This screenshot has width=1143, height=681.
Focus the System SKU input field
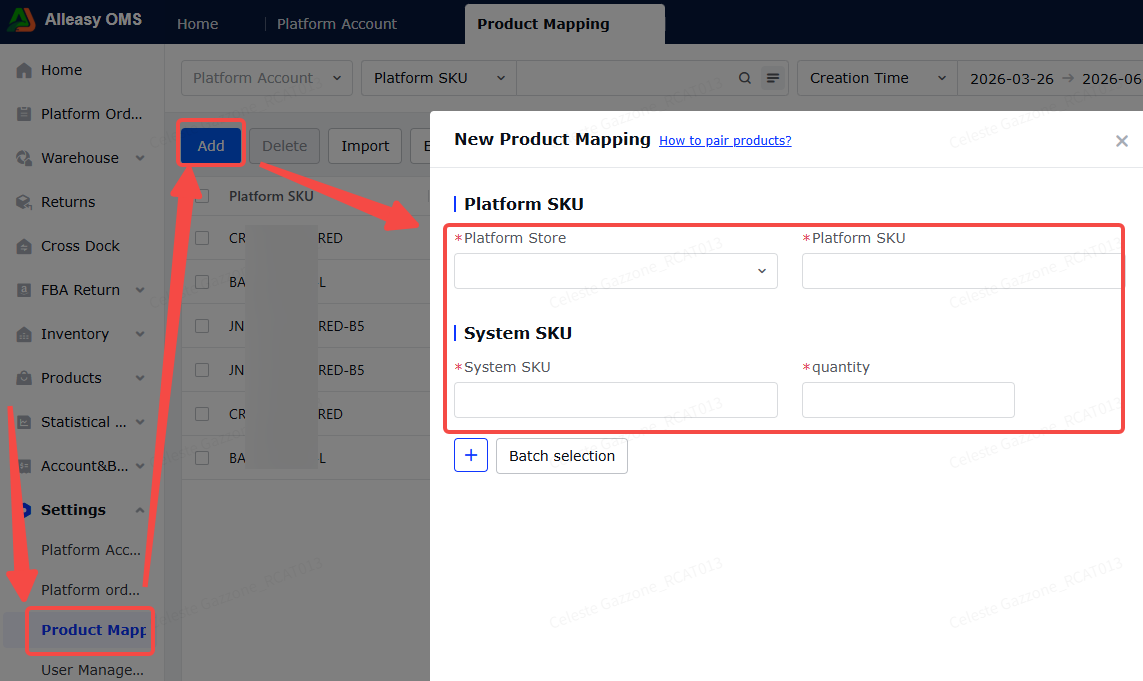coord(616,400)
